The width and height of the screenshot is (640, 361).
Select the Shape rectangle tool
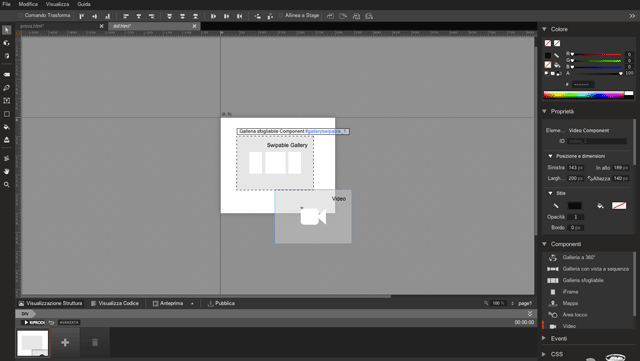(x=7, y=114)
